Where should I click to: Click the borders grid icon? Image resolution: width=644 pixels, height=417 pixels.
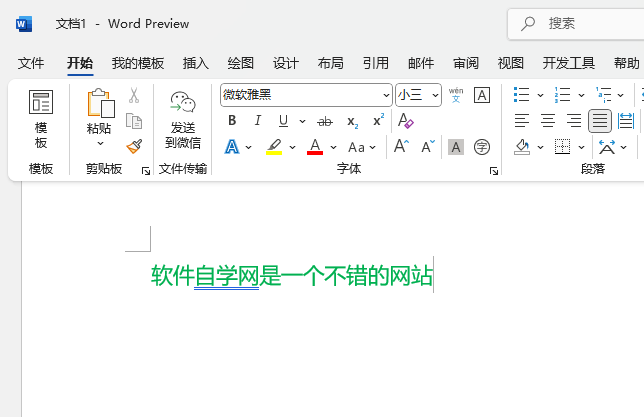coord(562,147)
